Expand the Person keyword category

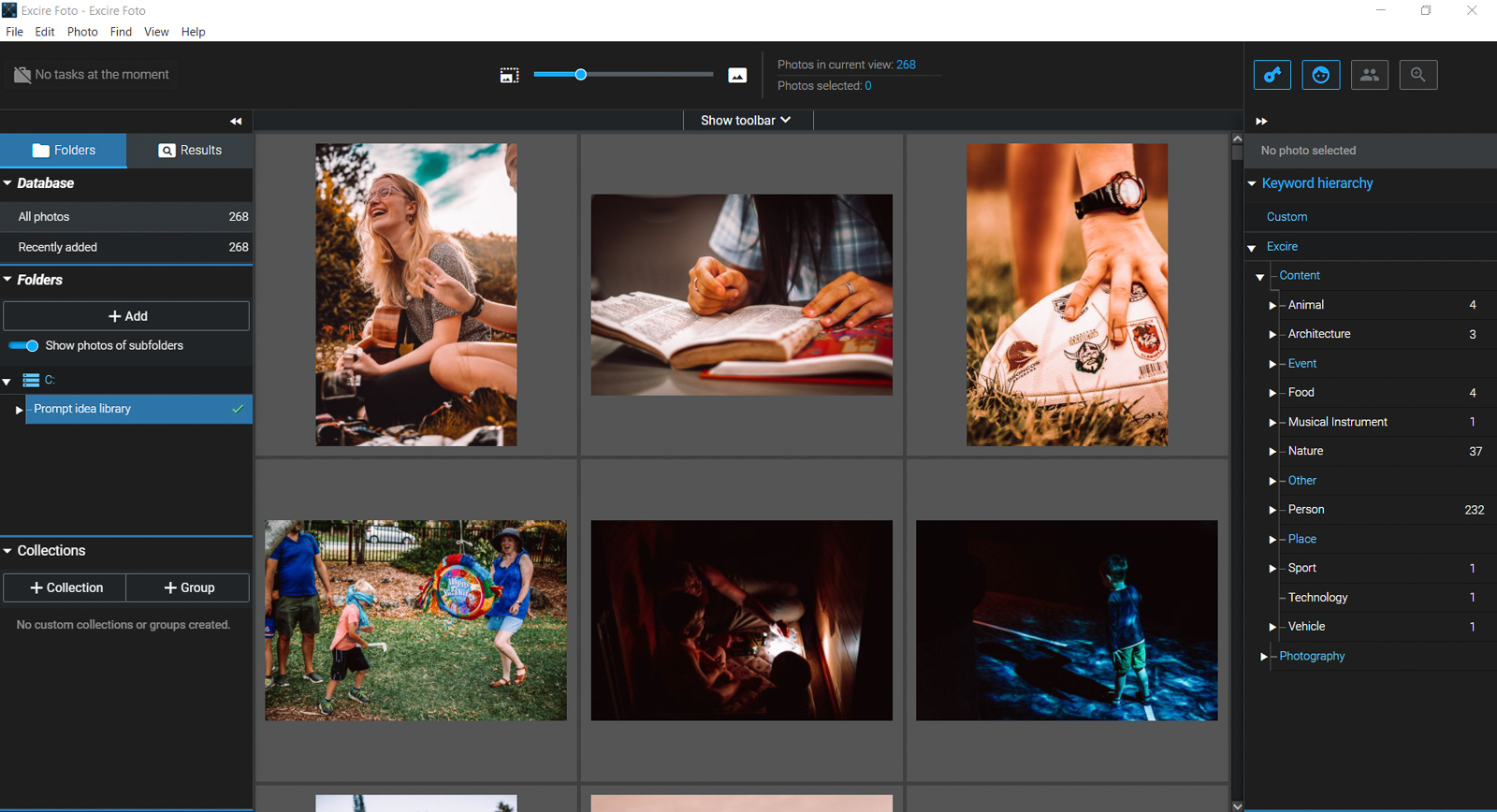coord(1272,510)
